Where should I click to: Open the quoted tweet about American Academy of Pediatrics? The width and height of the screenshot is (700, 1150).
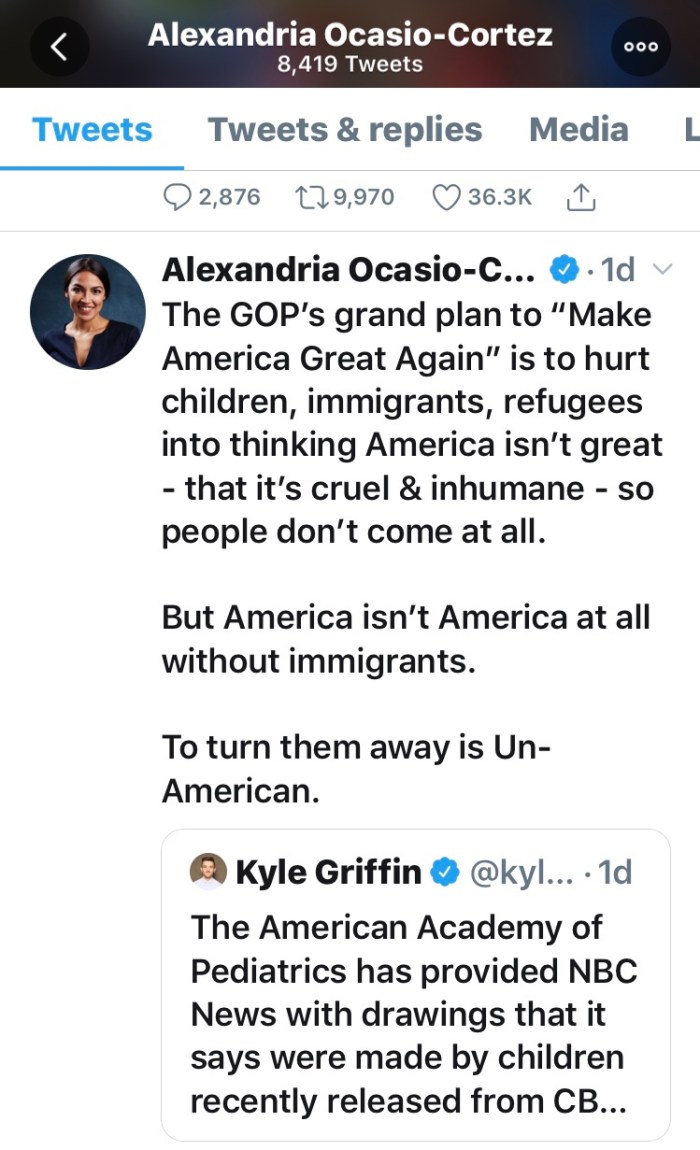[x=415, y=1015]
